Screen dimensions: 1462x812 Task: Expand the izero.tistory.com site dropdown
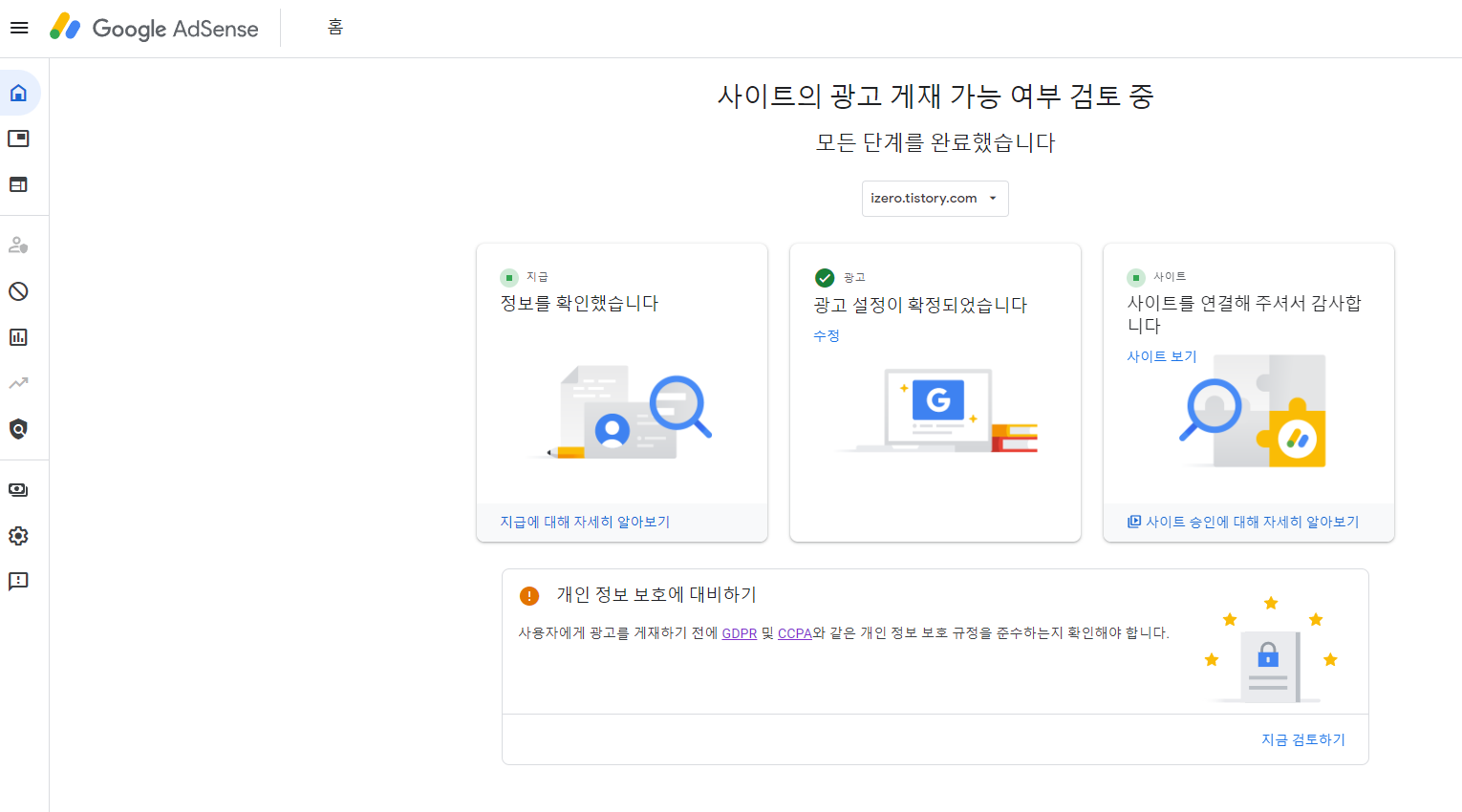(x=935, y=199)
